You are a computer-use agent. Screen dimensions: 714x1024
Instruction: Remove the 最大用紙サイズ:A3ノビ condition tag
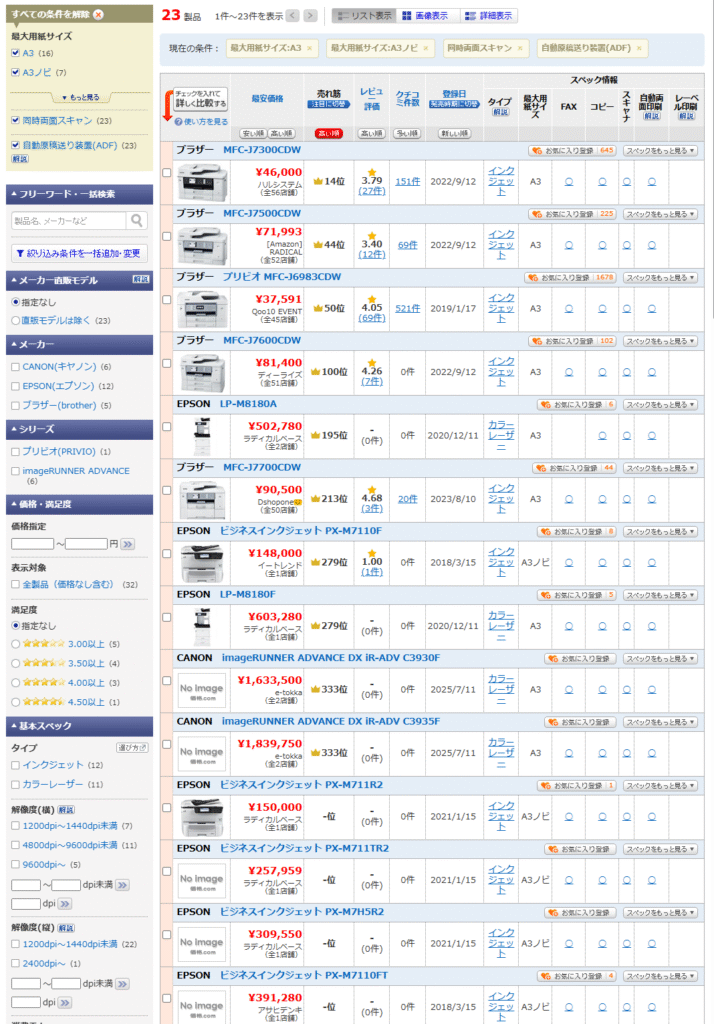(x=425, y=48)
